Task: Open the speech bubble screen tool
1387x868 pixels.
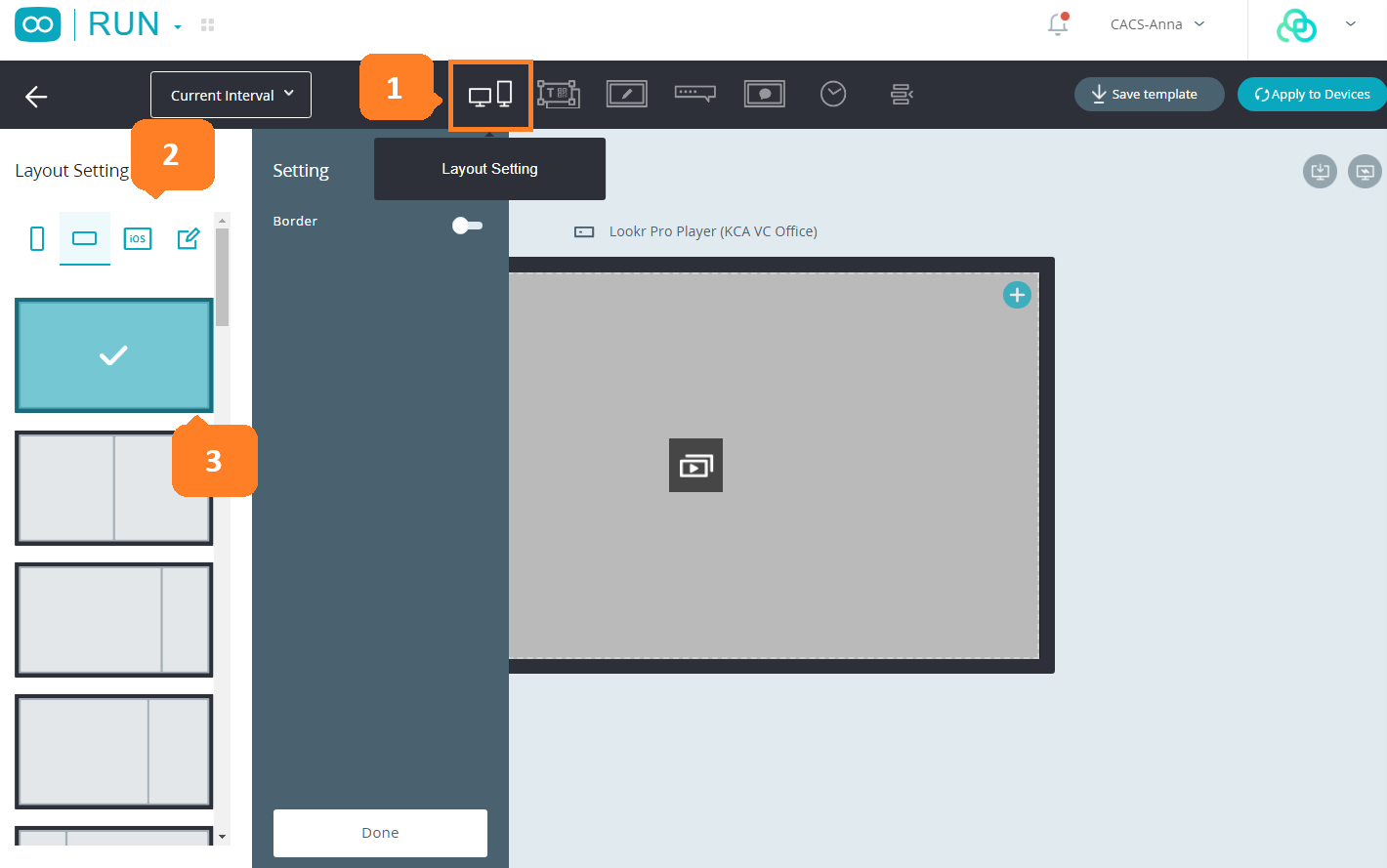Action: tap(765, 95)
